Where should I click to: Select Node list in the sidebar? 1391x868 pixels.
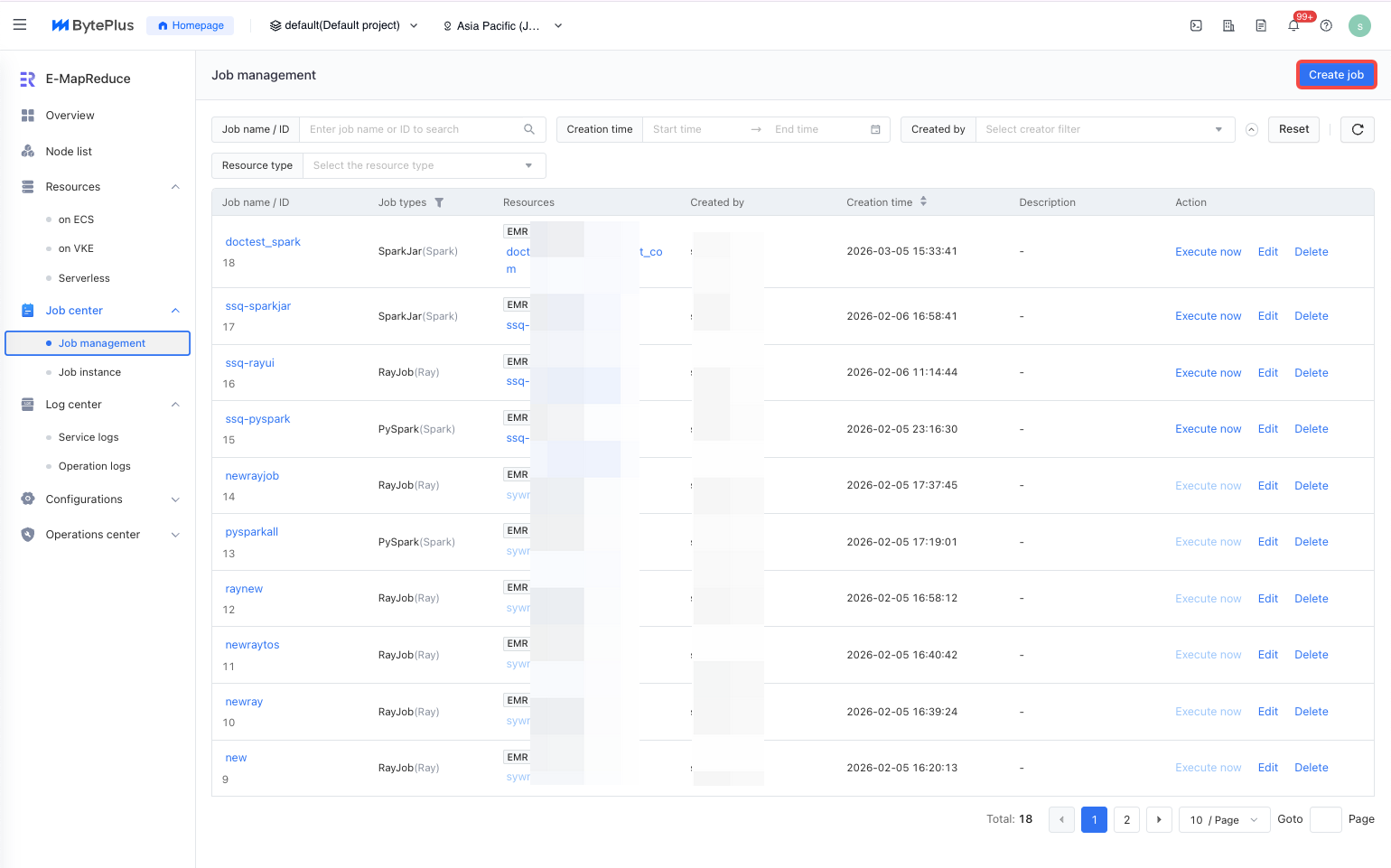click(69, 152)
